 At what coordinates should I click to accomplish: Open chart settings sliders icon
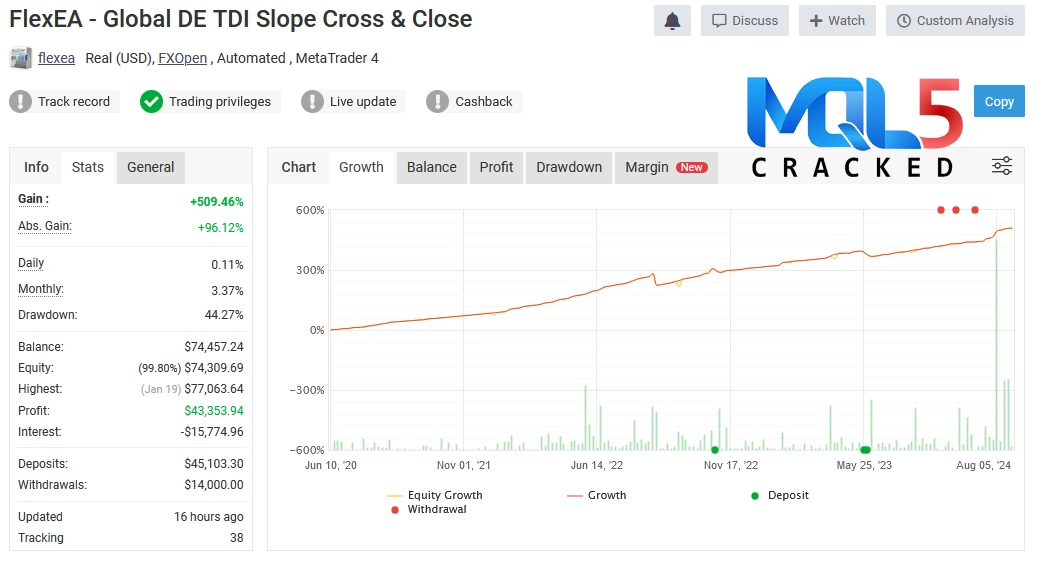point(1002,165)
